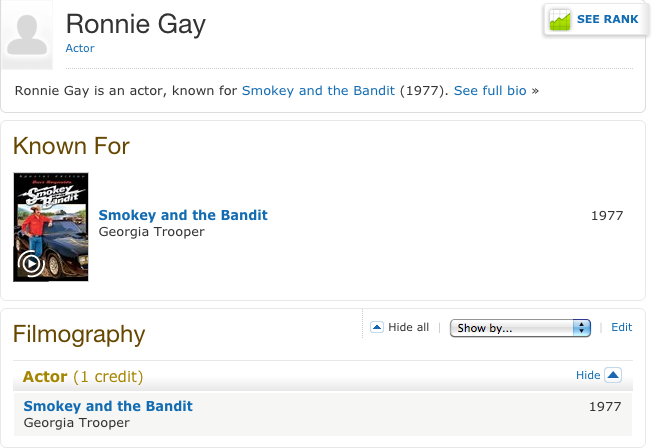Open the Show by... dropdown
Viewport: 652px width, 448px height.
click(x=520, y=328)
